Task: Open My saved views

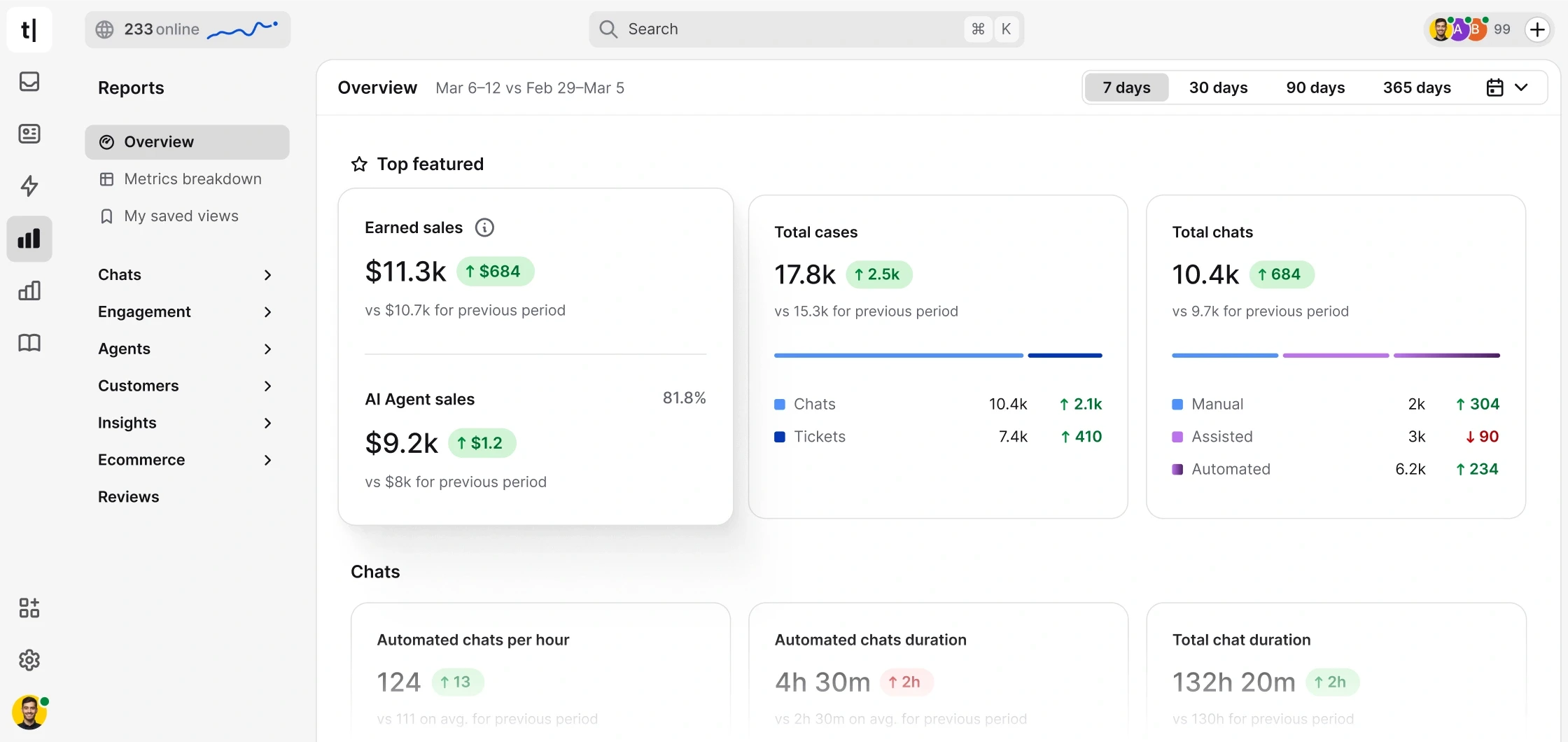Action: point(181,216)
